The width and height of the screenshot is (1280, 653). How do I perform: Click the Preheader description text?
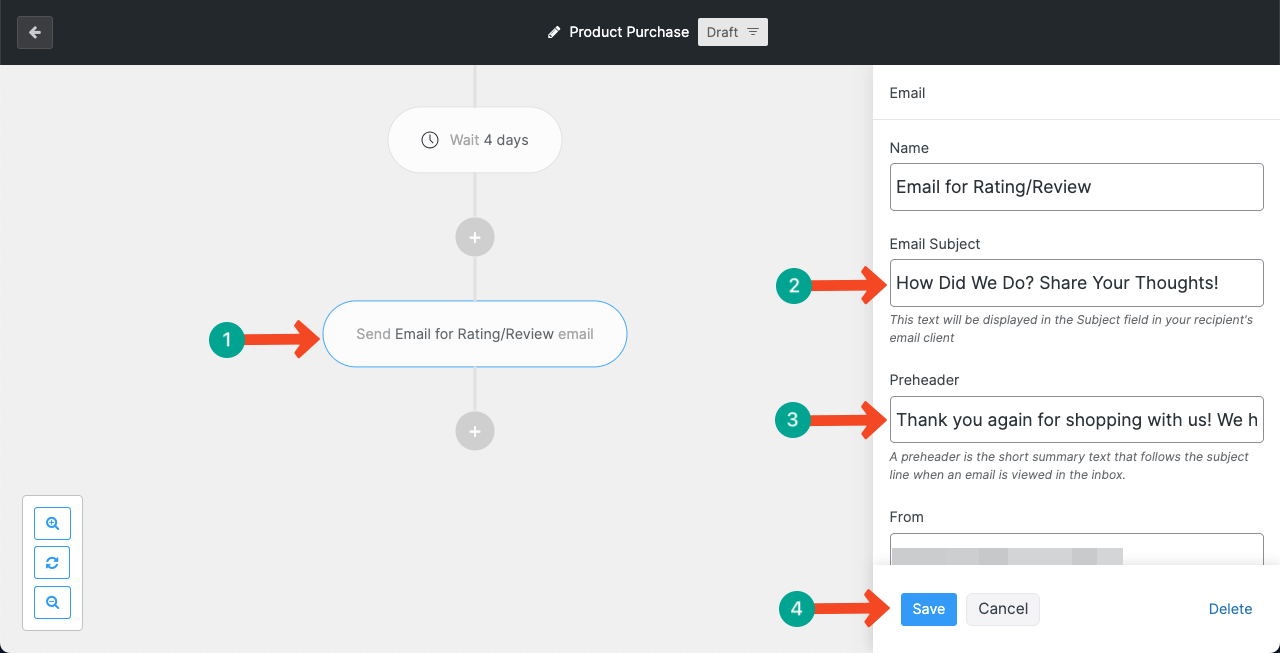1069,466
